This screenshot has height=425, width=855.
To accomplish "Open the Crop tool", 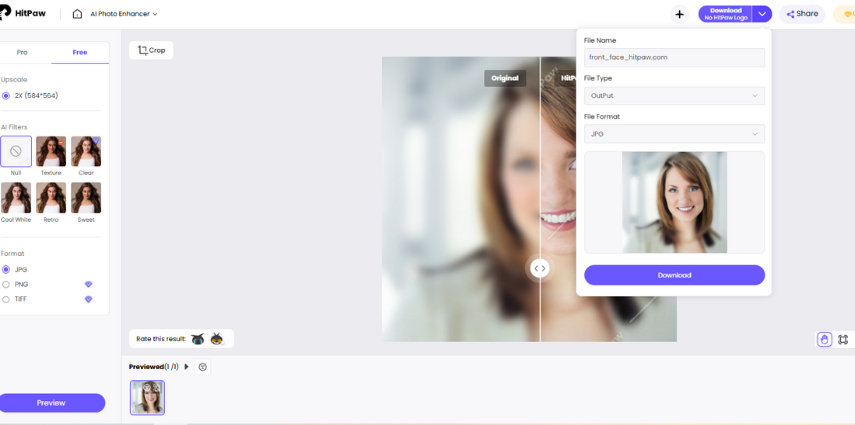I will coord(151,50).
